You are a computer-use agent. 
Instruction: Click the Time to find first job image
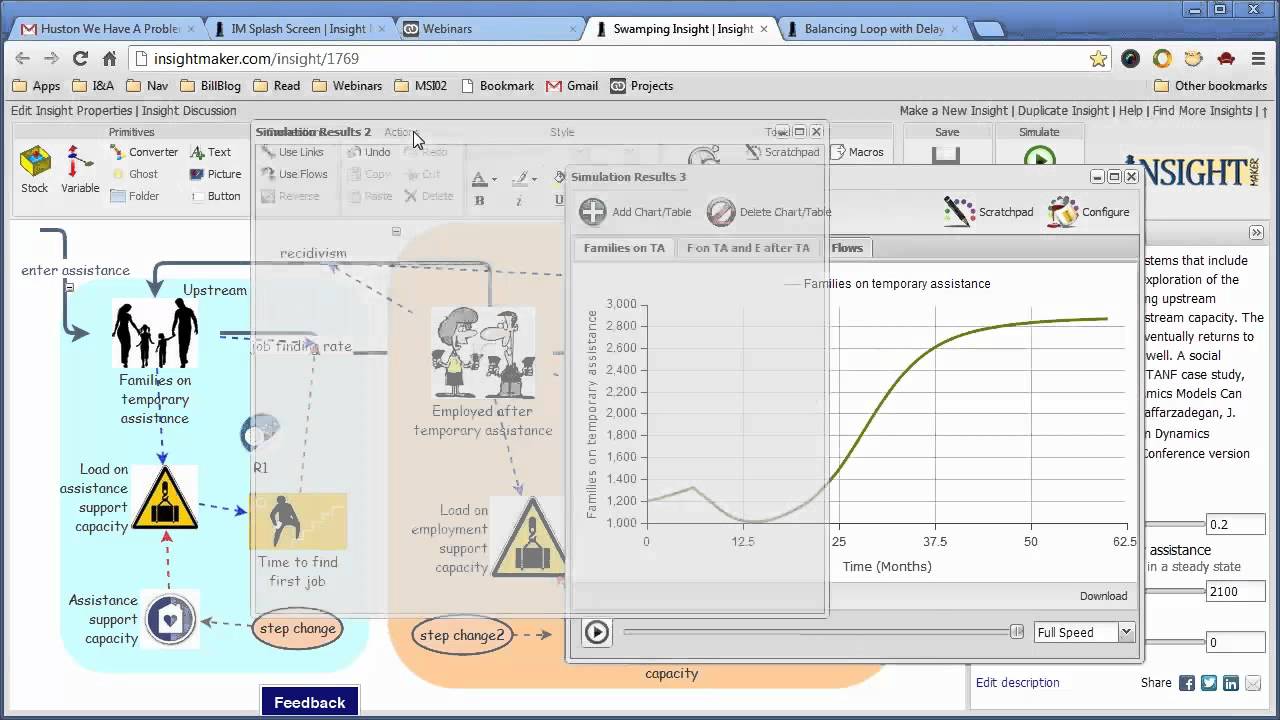click(x=298, y=521)
